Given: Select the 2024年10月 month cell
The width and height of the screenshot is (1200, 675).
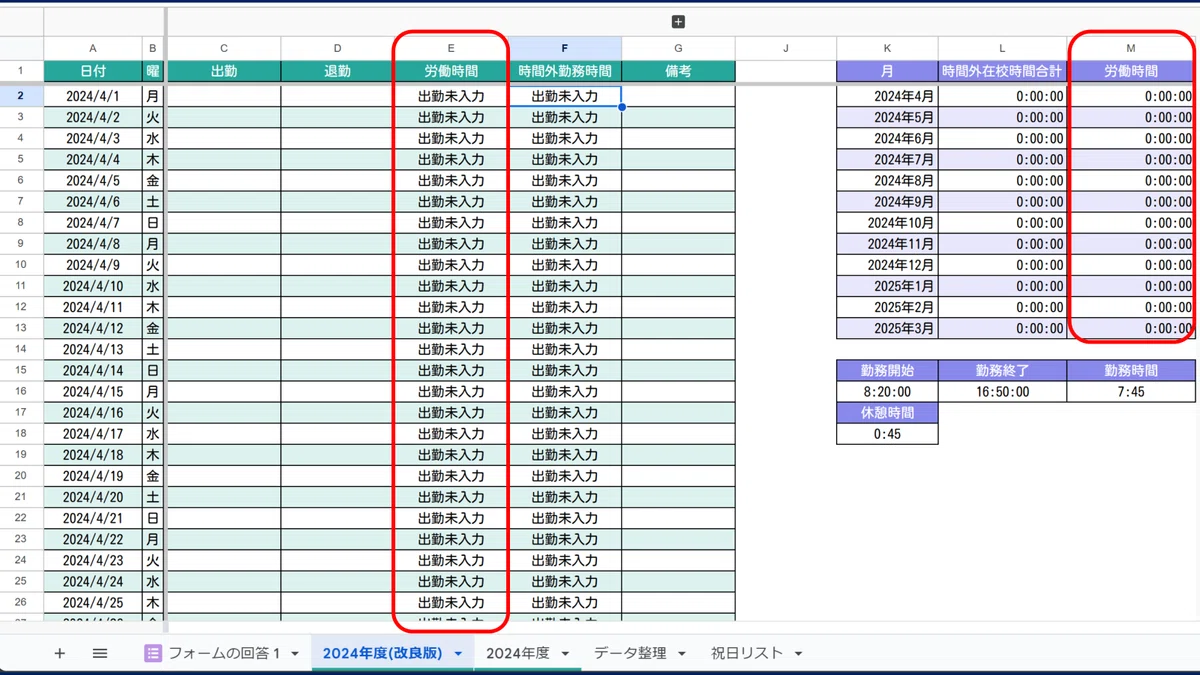Looking at the screenshot, I should click(887, 223).
